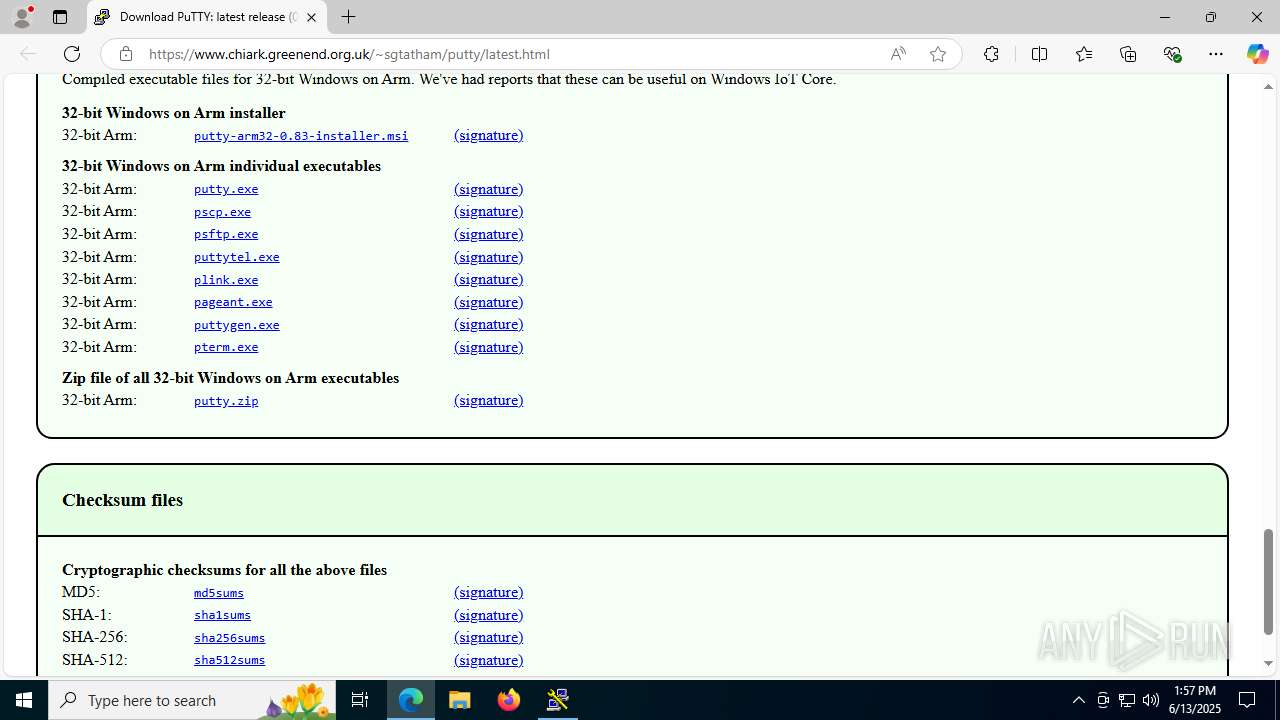Image resolution: width=1280 pixels, height=720 pixels.
Task: Open the network tray icon
Action: [x=1127, y=700]
